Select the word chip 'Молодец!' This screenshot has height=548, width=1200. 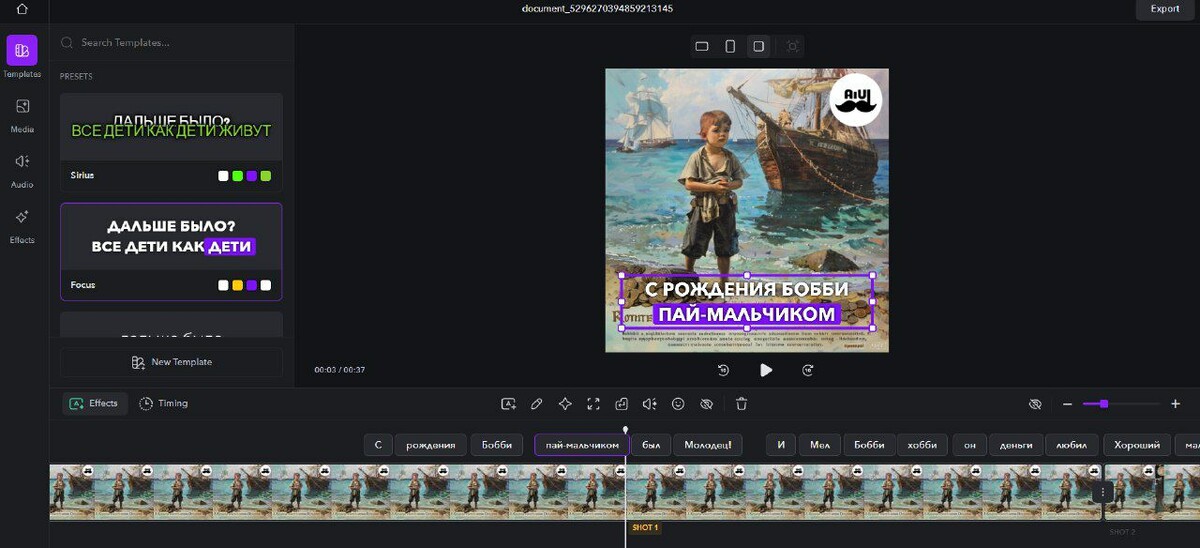pyautogui.click(x=708, y=445)
